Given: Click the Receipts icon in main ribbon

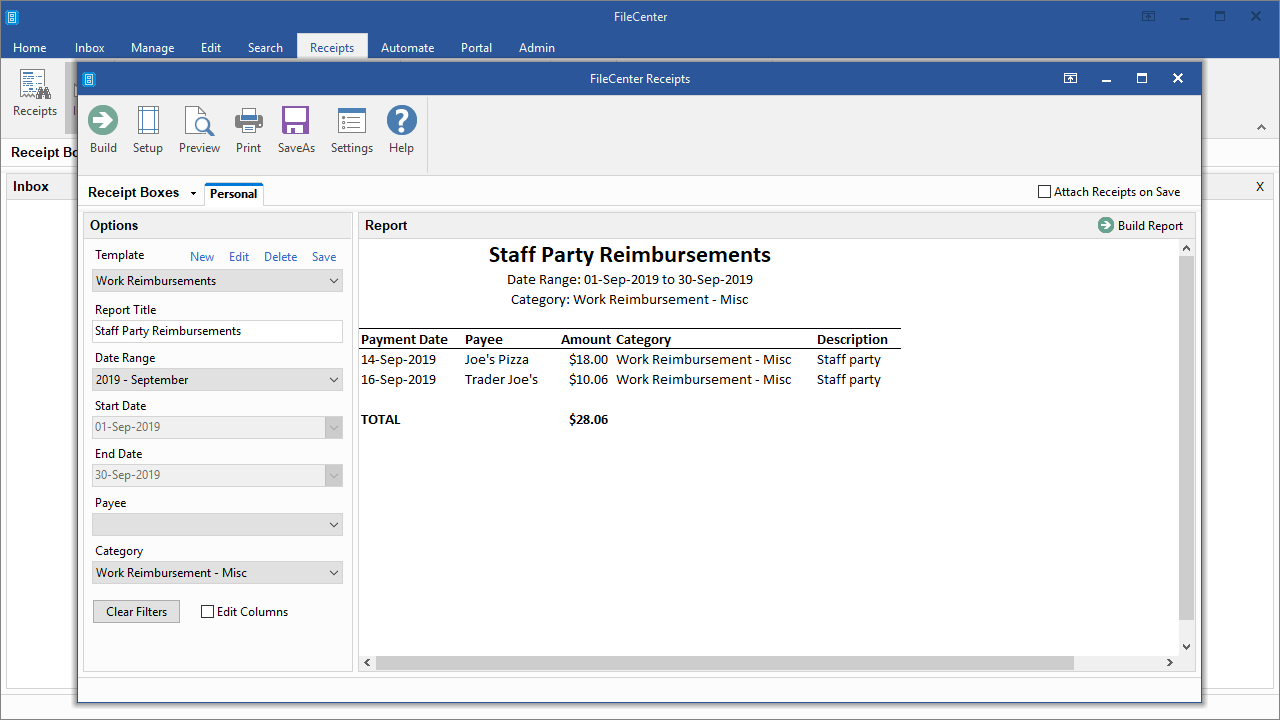Looking at the screenshot, I should [x=35, y=93].
